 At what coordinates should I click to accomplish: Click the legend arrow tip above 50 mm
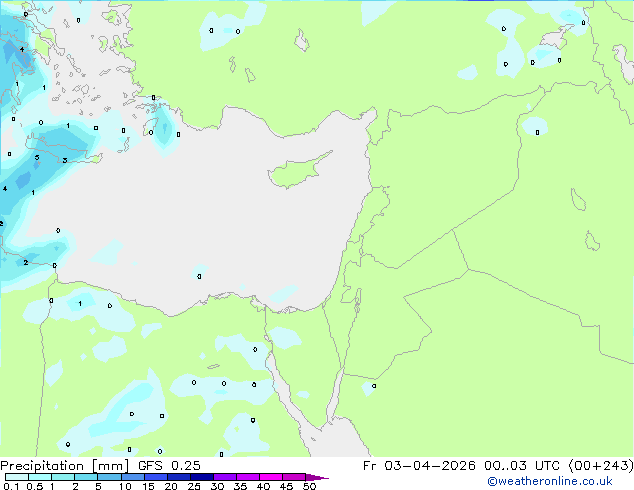tap(317, 477)
